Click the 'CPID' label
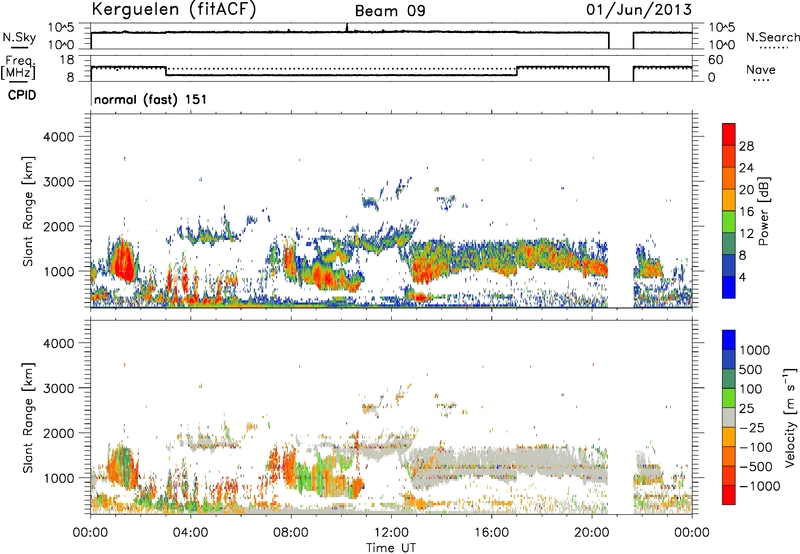 [x=22, y=95]
